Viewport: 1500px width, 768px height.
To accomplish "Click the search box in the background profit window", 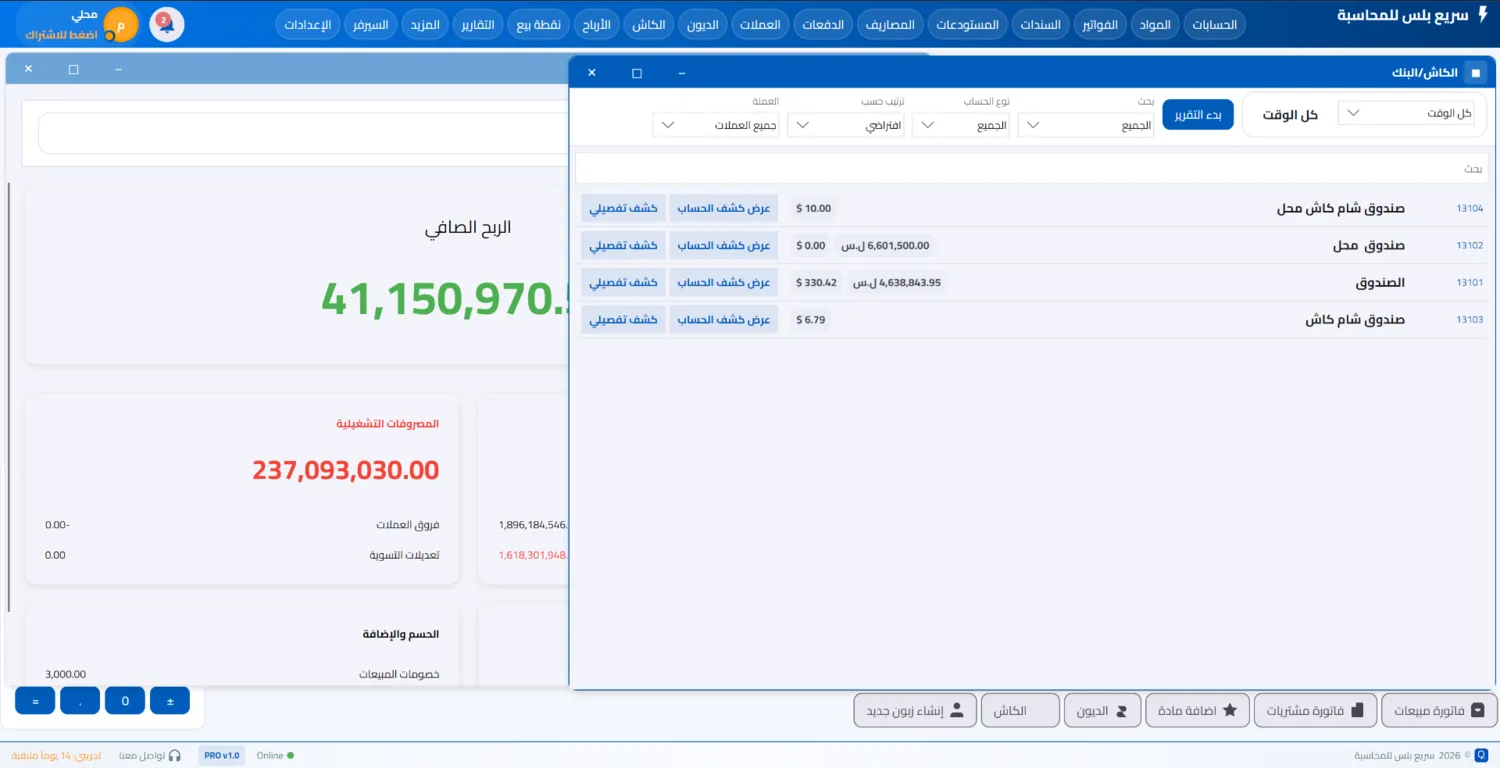I will pyautogui.click(x=303, y=133).
